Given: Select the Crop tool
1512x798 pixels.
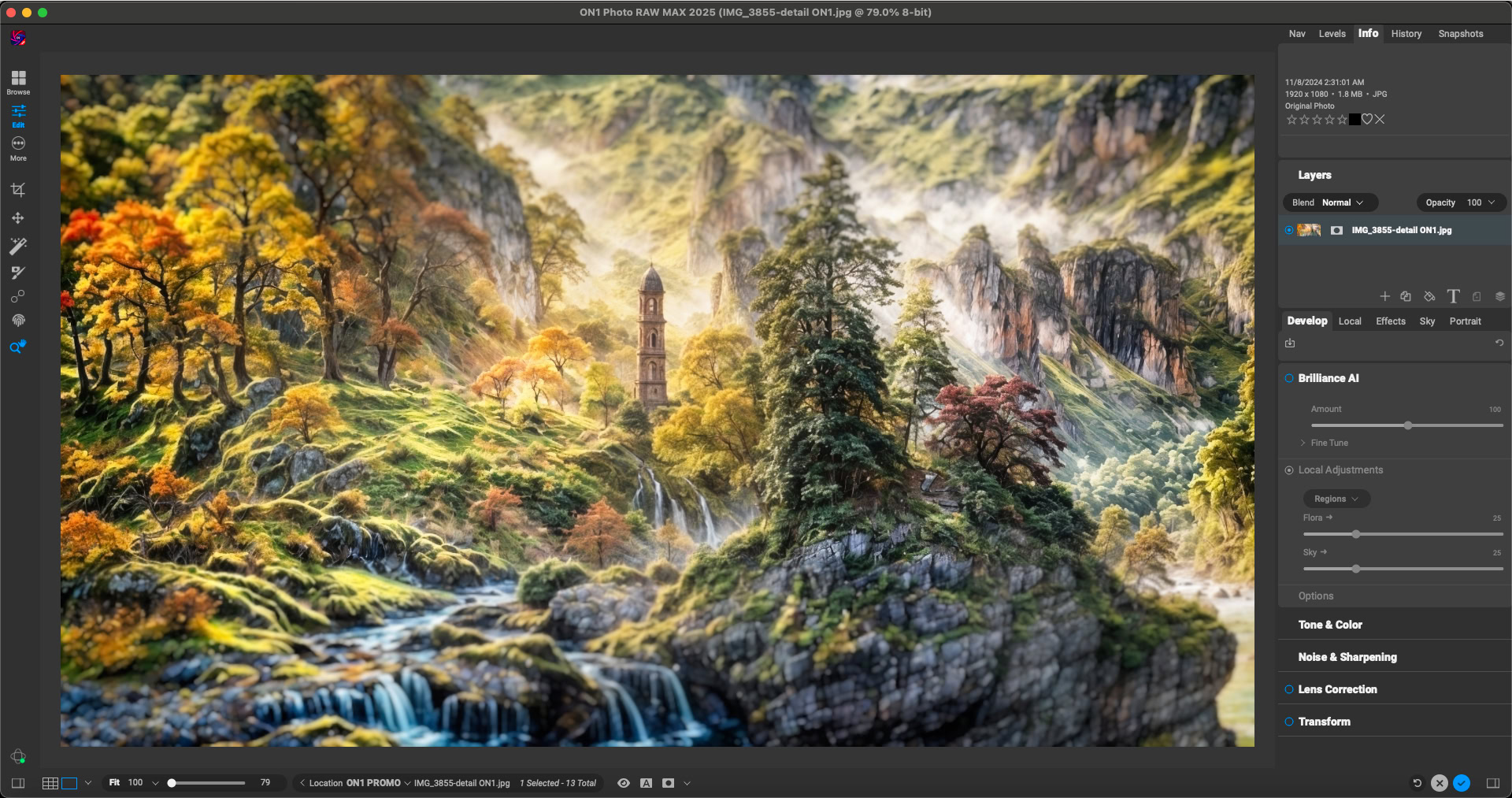Looking at the screenshot, I should click(17, 190).
